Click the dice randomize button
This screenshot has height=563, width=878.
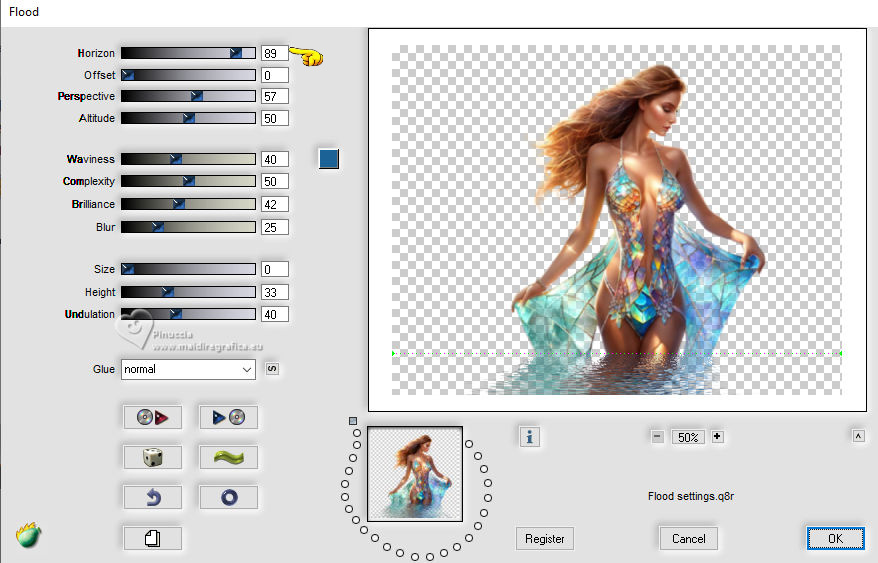coord(153,457)
